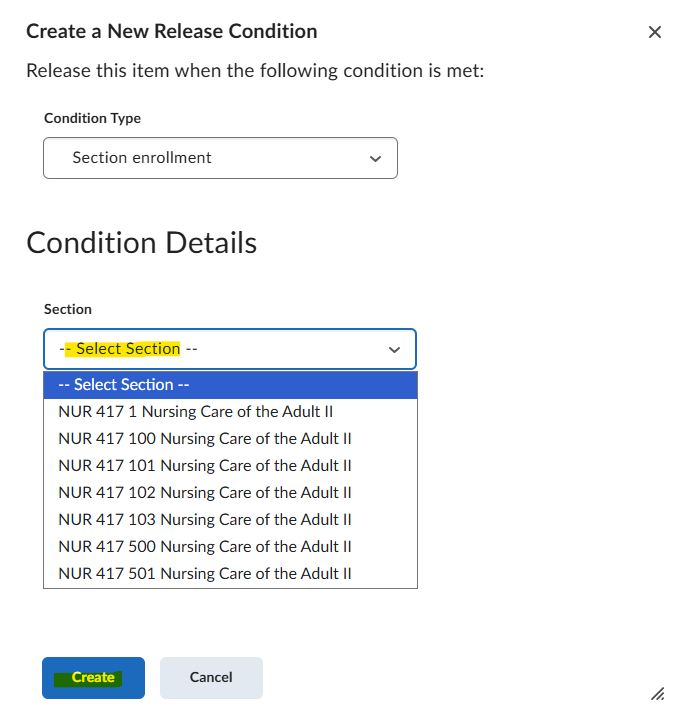Cancel creating the release condition
This screenshot has height=726, width=691.
point(211,677)
